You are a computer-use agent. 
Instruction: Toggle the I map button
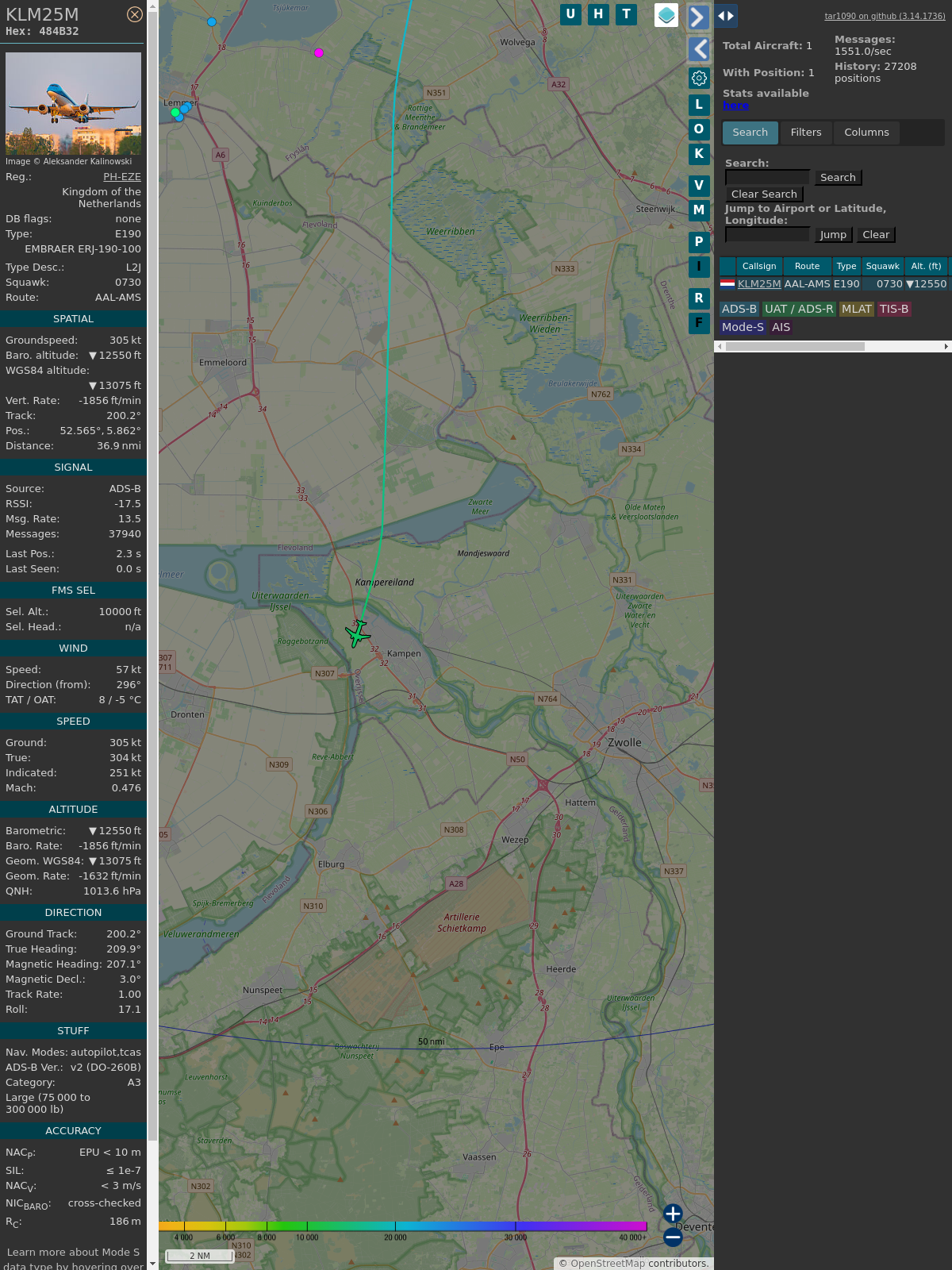pos(699,267)
